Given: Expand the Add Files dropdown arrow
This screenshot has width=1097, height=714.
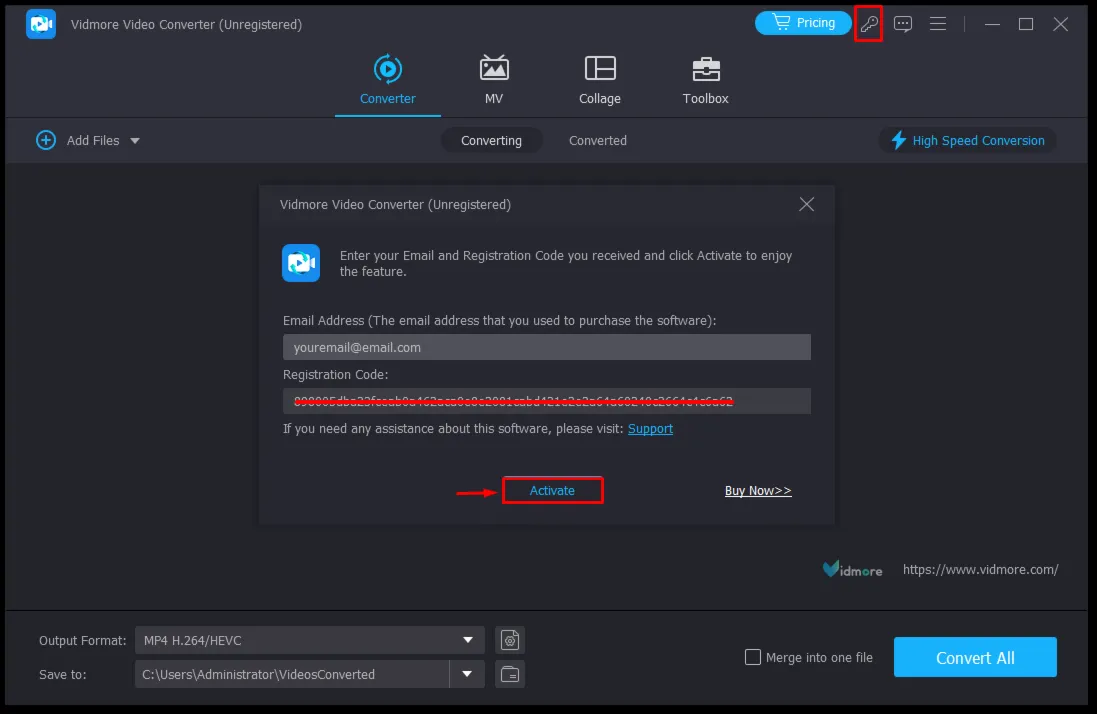Looking at the screenshot, I should tap(135, 141).
